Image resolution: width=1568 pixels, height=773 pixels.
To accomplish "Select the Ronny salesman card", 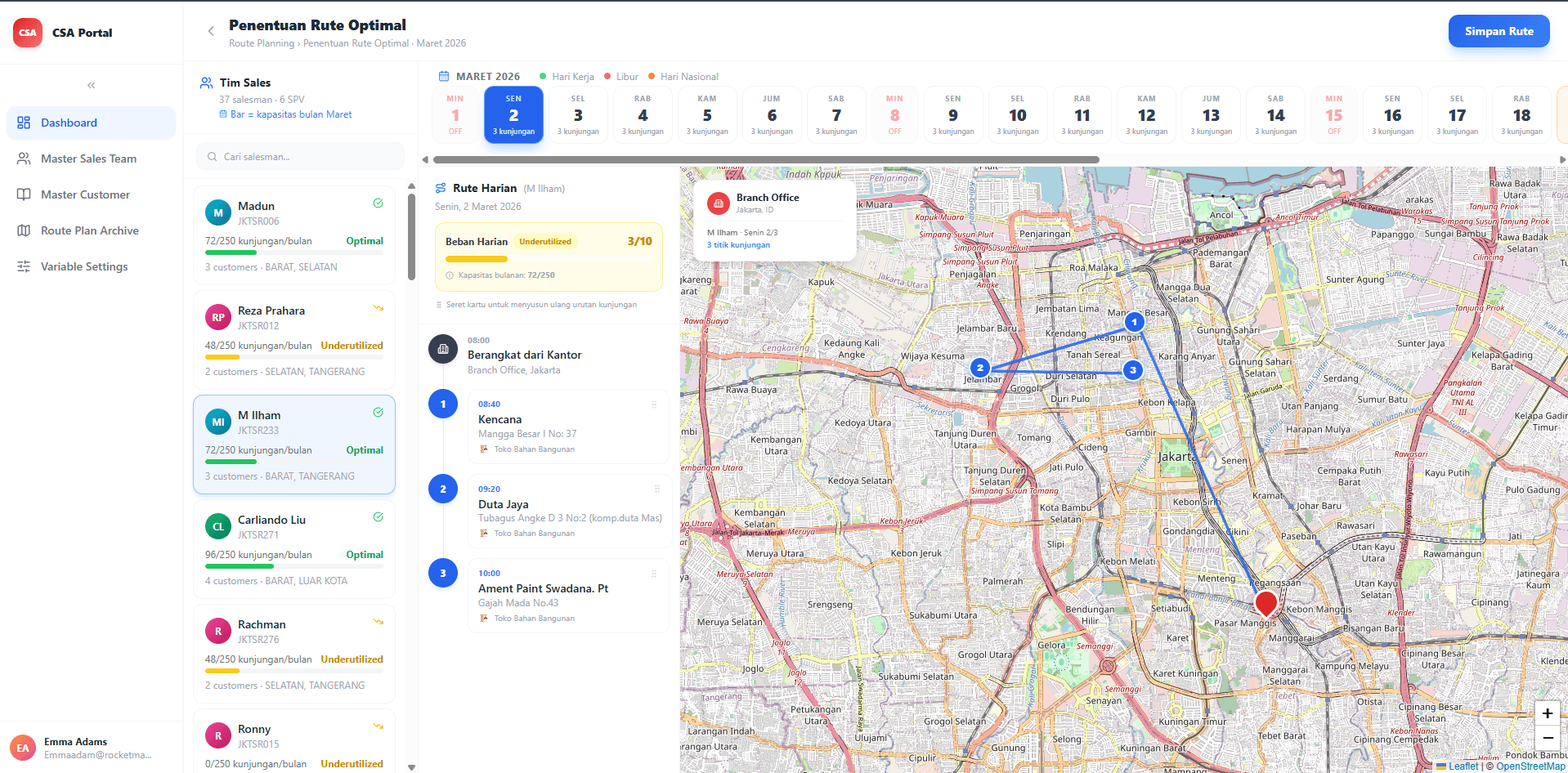I will pos(294,741).
